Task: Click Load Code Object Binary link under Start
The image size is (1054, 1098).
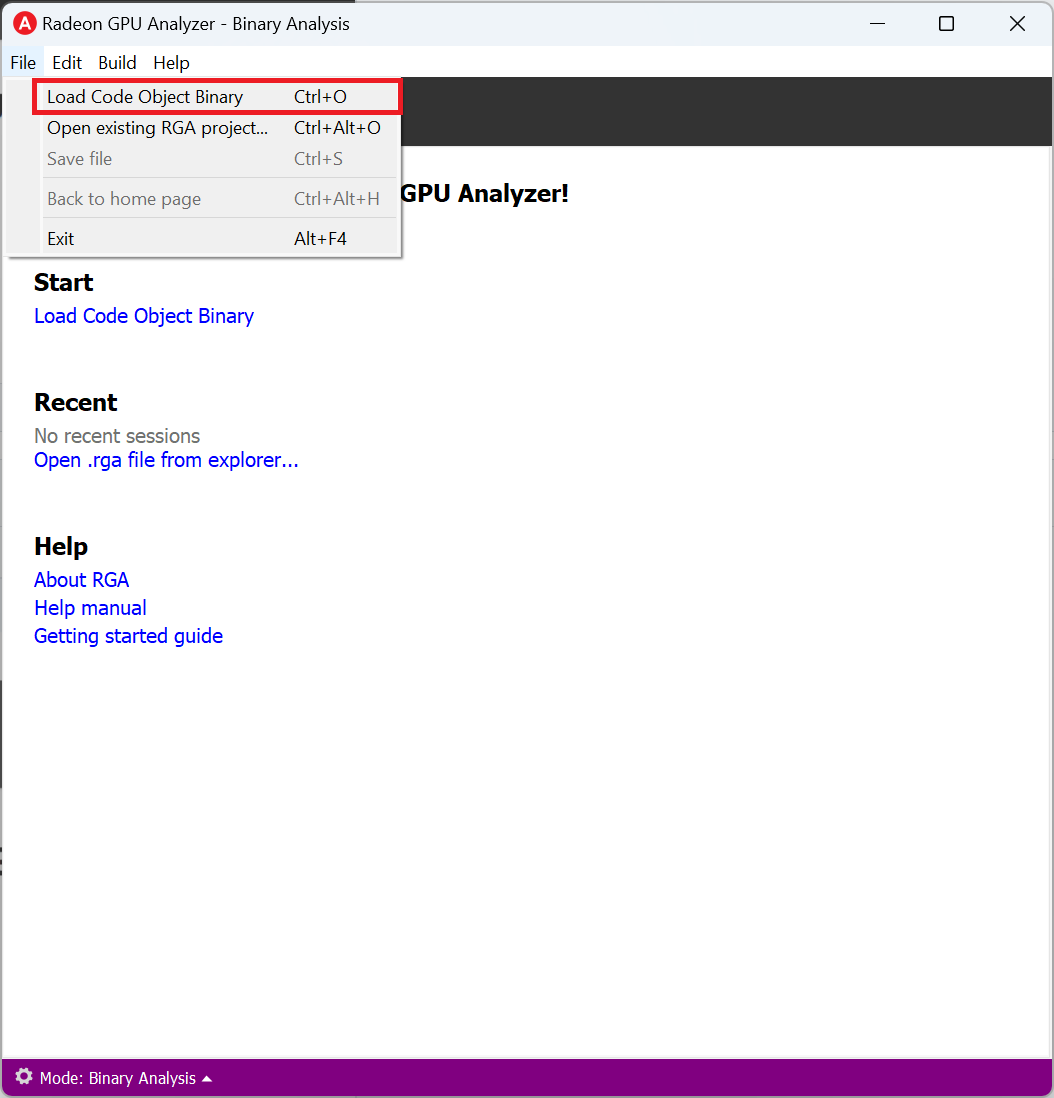Action: coord(144,316)
